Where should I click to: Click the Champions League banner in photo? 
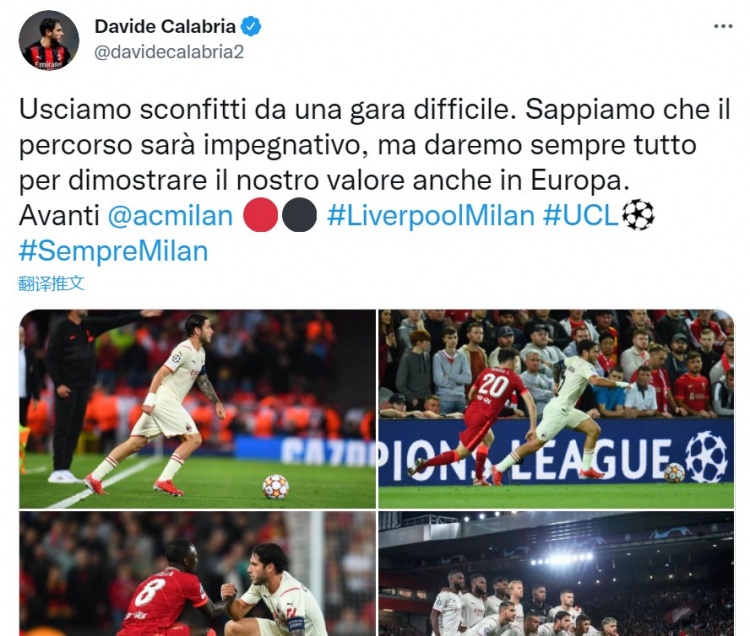click(x=556, y=451)
